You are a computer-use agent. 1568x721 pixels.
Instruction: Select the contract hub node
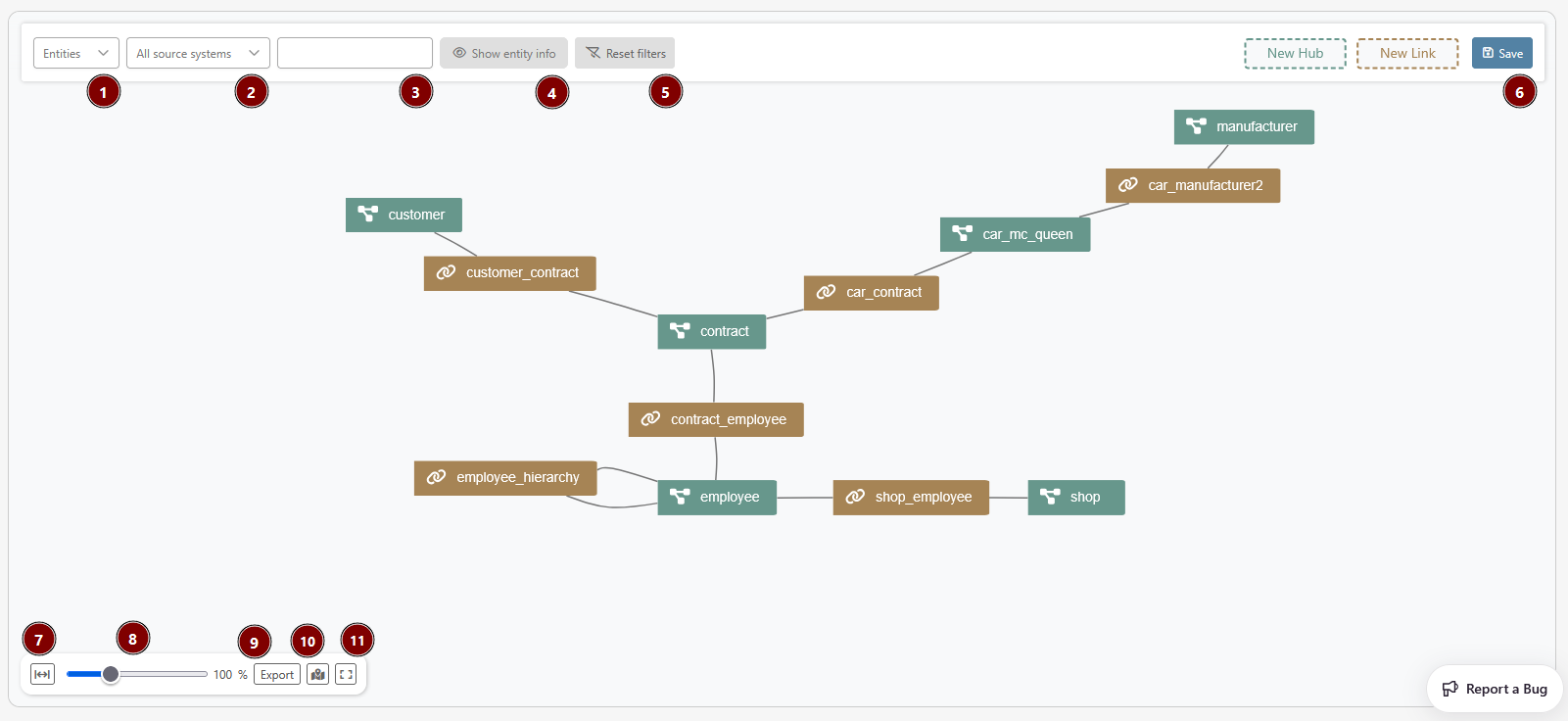click(712, 331)
